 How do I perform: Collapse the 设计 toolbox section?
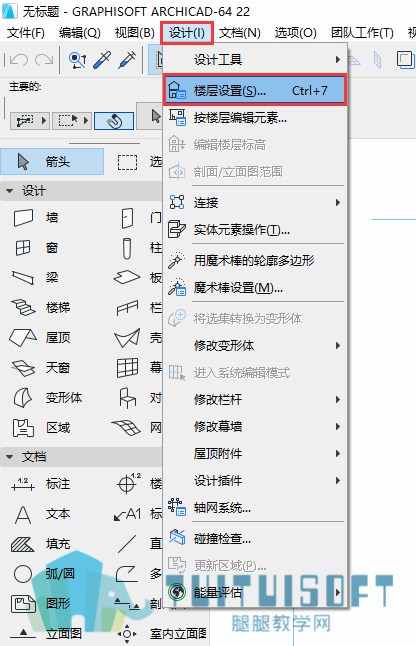pos(10,191)
